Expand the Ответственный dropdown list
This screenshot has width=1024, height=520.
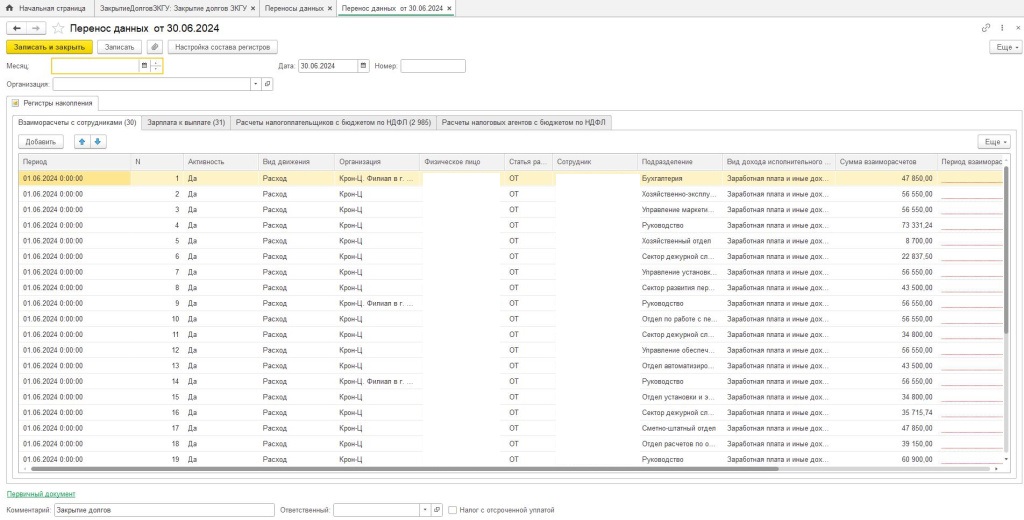pos(426,510)
